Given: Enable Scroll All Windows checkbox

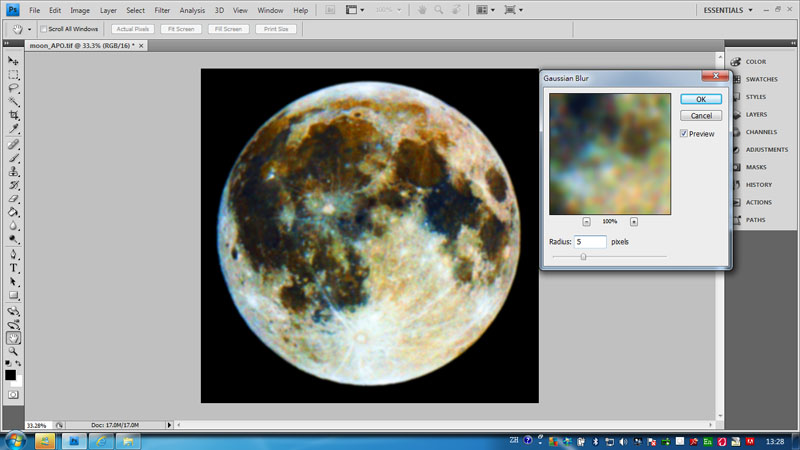Looking at the screenshot, I should [44, 29].
